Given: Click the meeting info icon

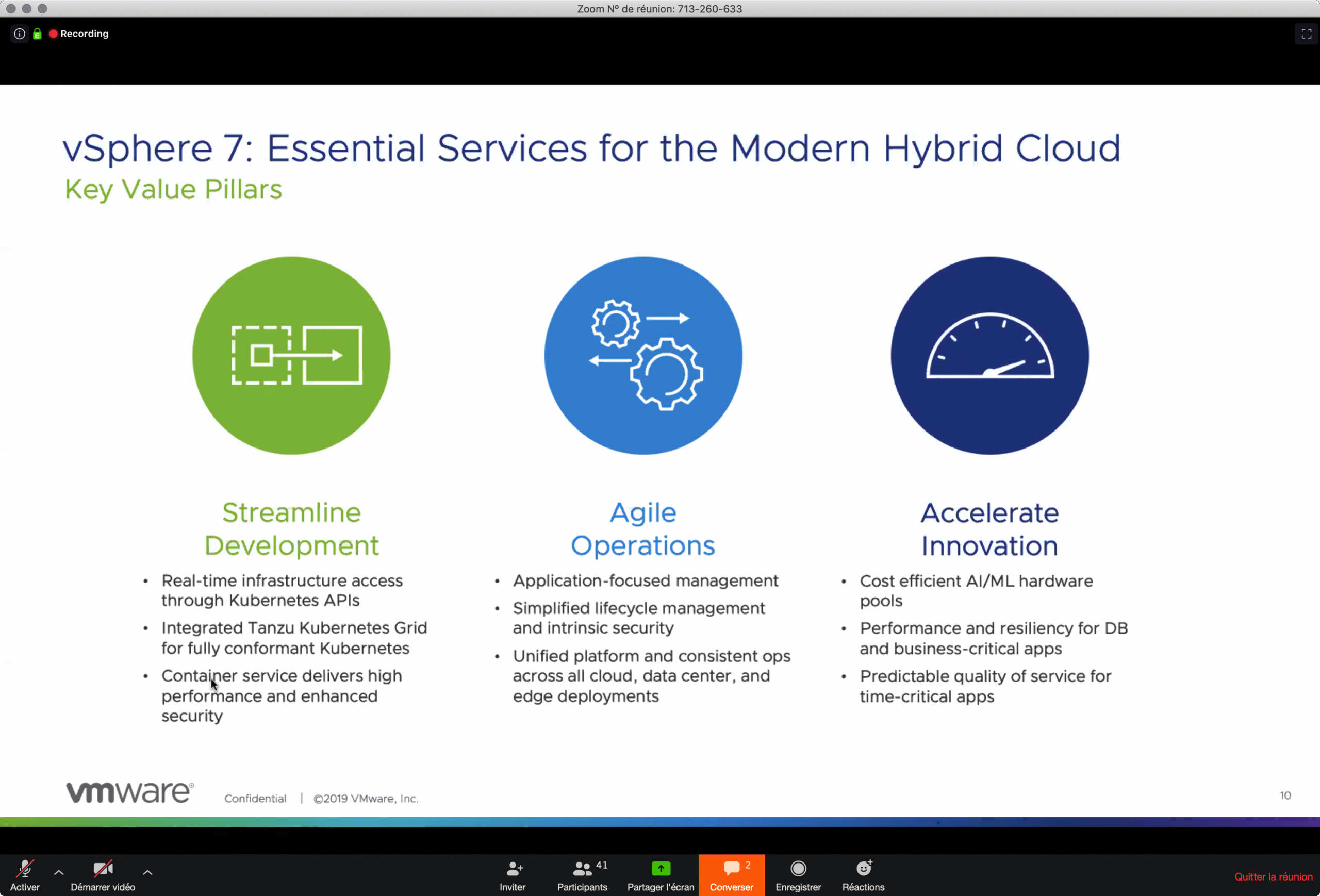Looking at the screenshot, I should point(19,34).
